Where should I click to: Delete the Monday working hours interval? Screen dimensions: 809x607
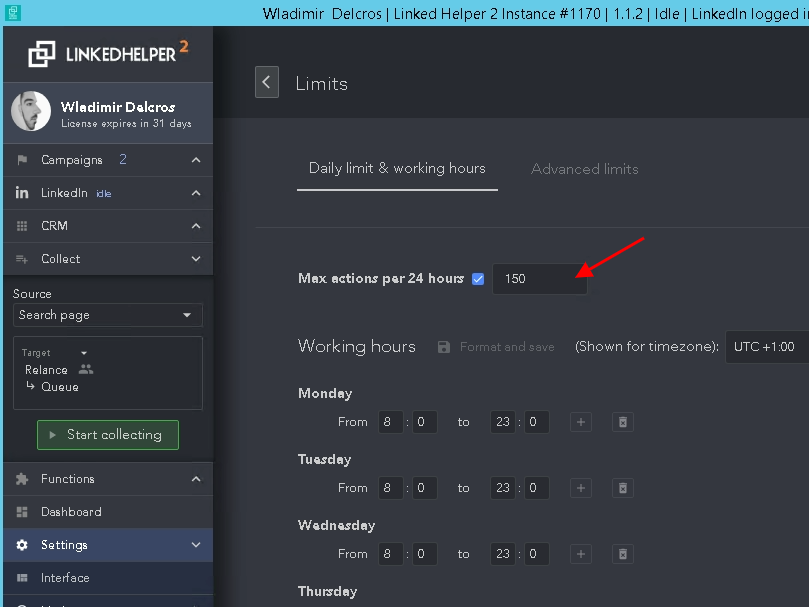623,422
